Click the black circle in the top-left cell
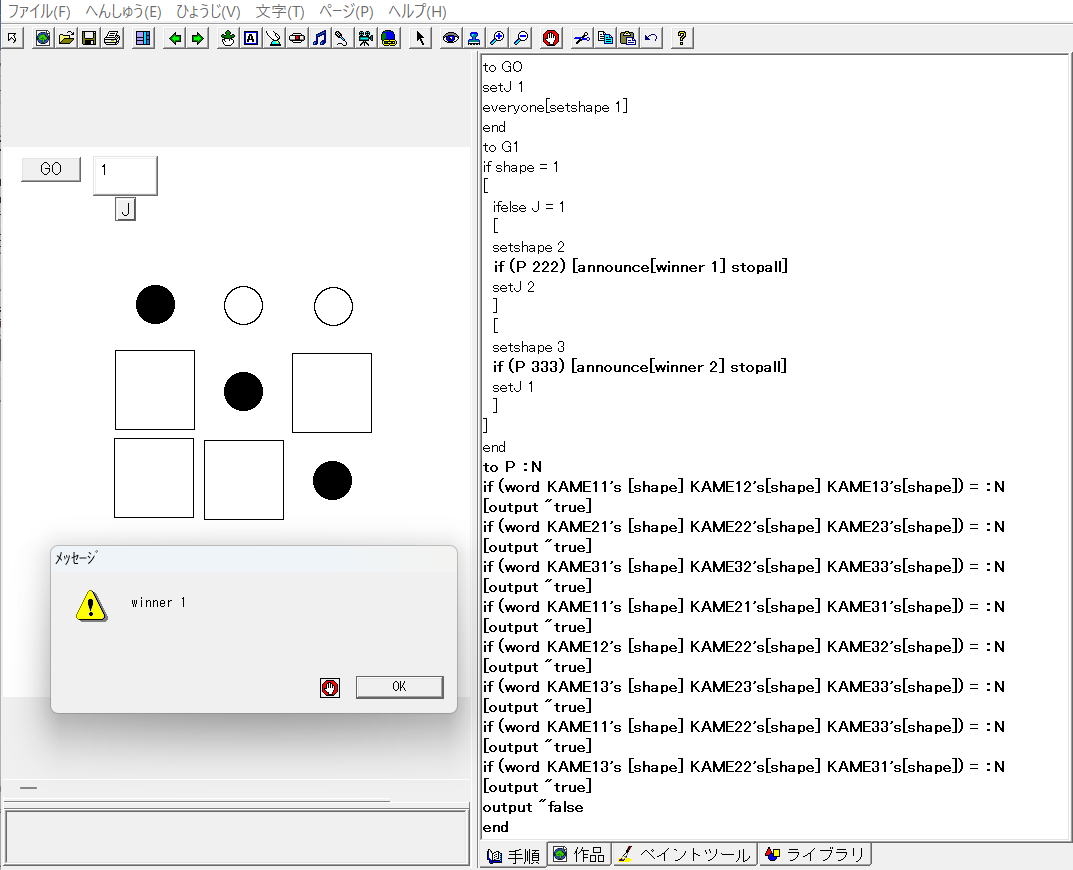This screenshot has width=1073, height=870. (155, 305)
